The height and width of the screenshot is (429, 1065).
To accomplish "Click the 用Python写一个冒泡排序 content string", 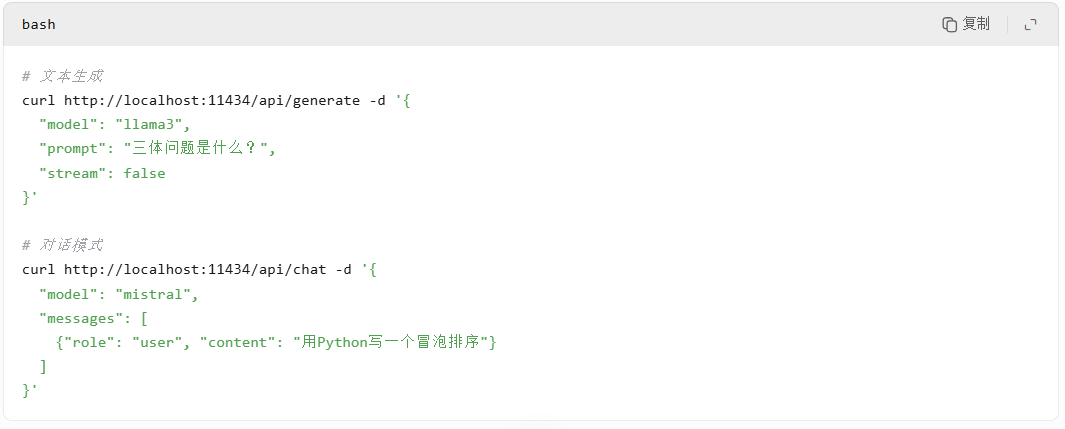I will click(391, 343).
